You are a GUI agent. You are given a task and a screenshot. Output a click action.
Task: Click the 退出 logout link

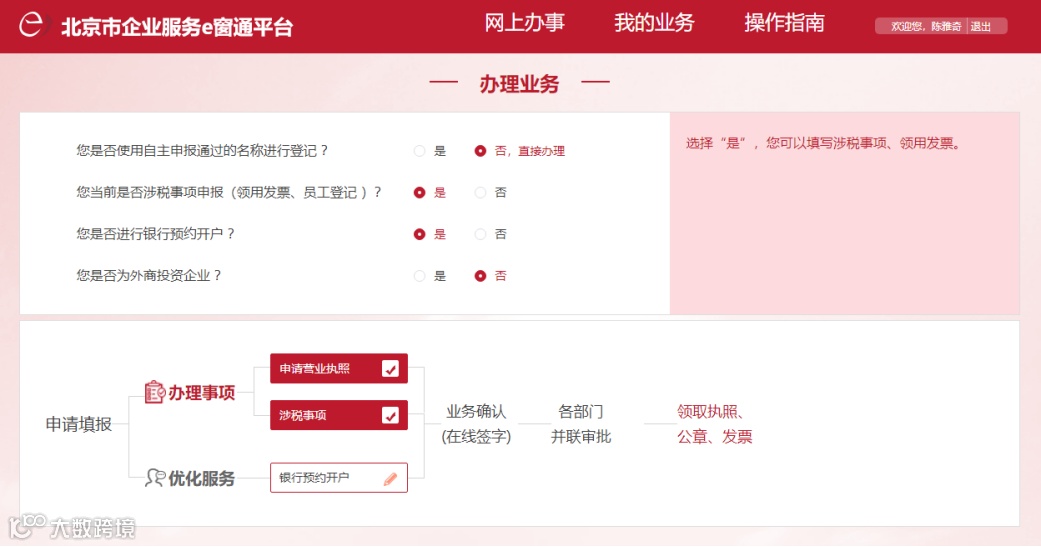pyautogui.click(x=981, y=27)
